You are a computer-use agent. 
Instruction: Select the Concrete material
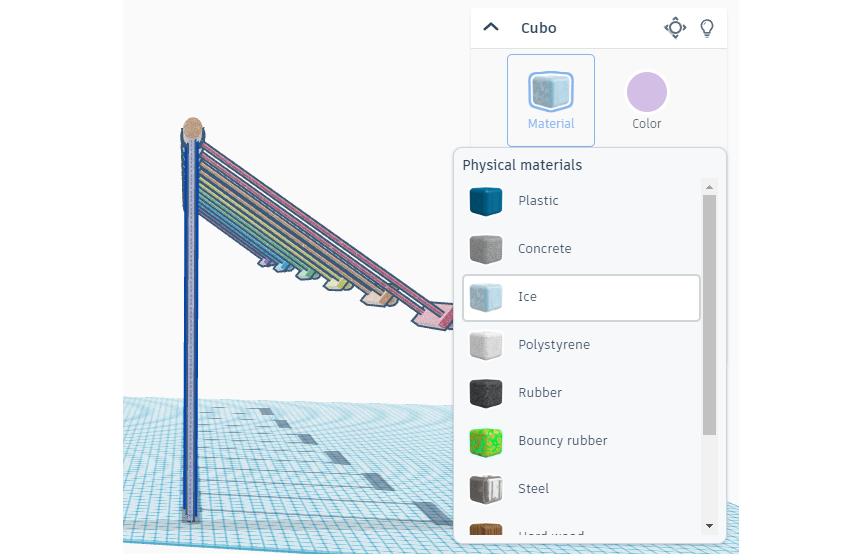[582, 249]
